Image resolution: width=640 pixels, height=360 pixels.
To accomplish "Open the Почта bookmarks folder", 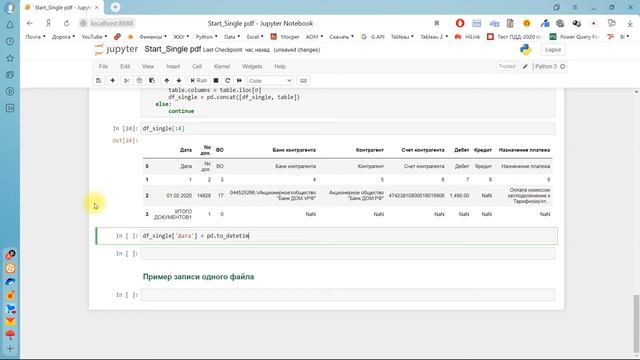I will click(35, 37).
